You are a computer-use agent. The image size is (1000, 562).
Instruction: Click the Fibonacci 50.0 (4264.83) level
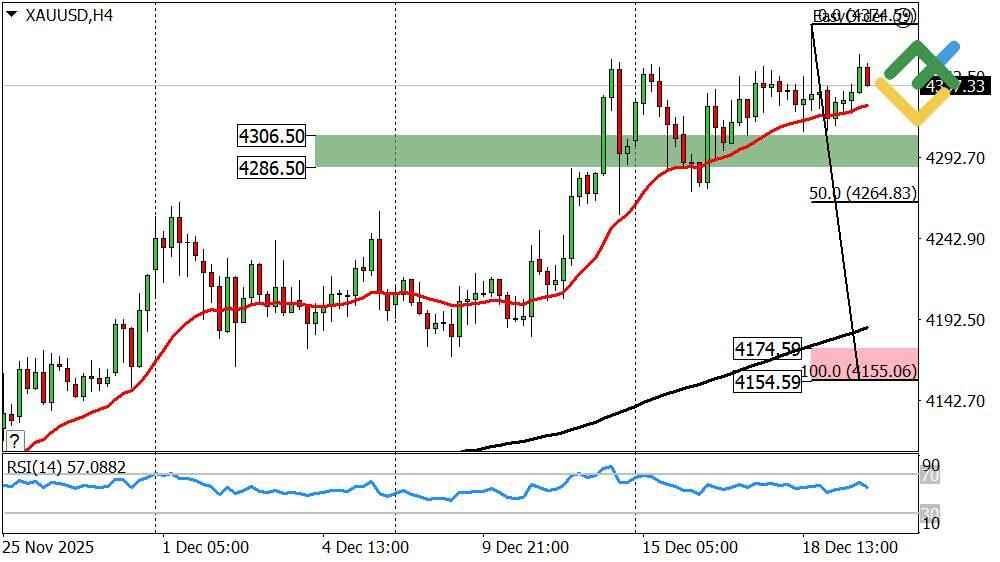(864, 194)
